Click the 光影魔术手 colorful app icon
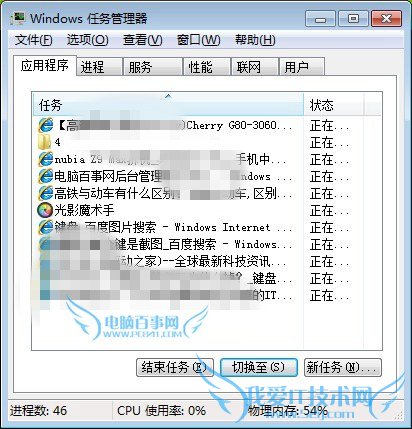 (46, 210)
